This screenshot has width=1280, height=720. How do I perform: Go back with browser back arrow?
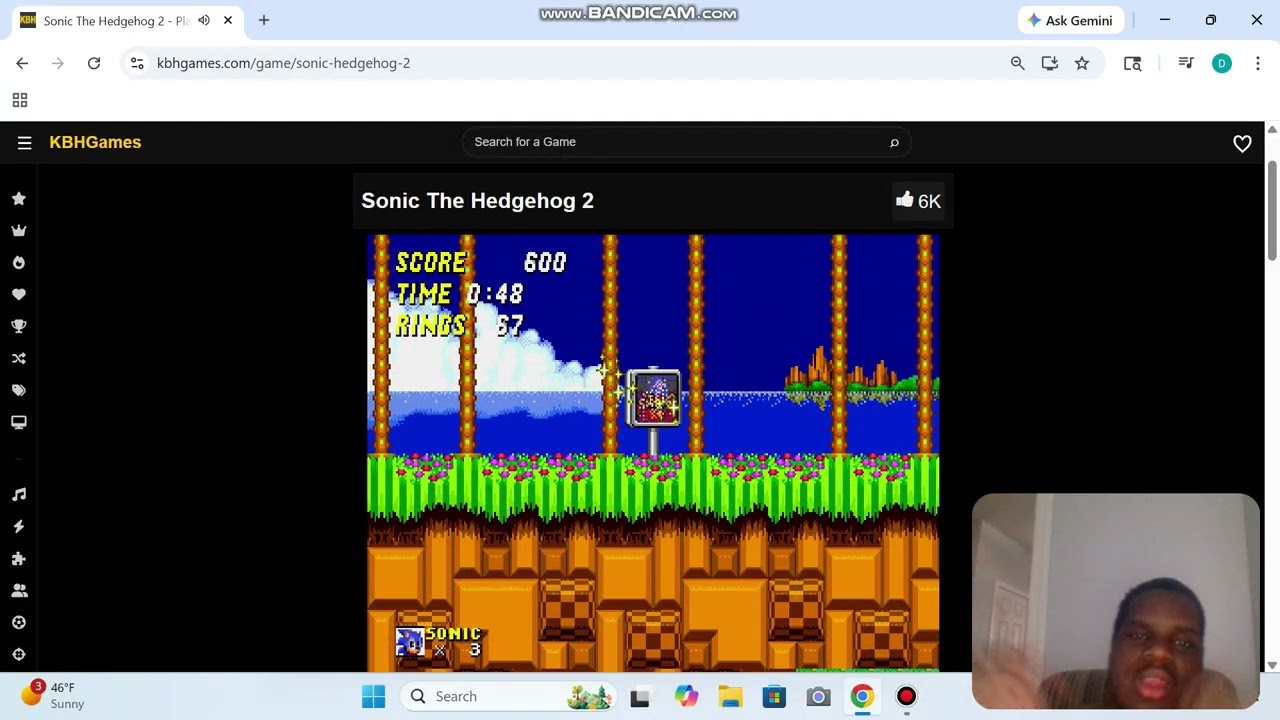coord(22,63)
